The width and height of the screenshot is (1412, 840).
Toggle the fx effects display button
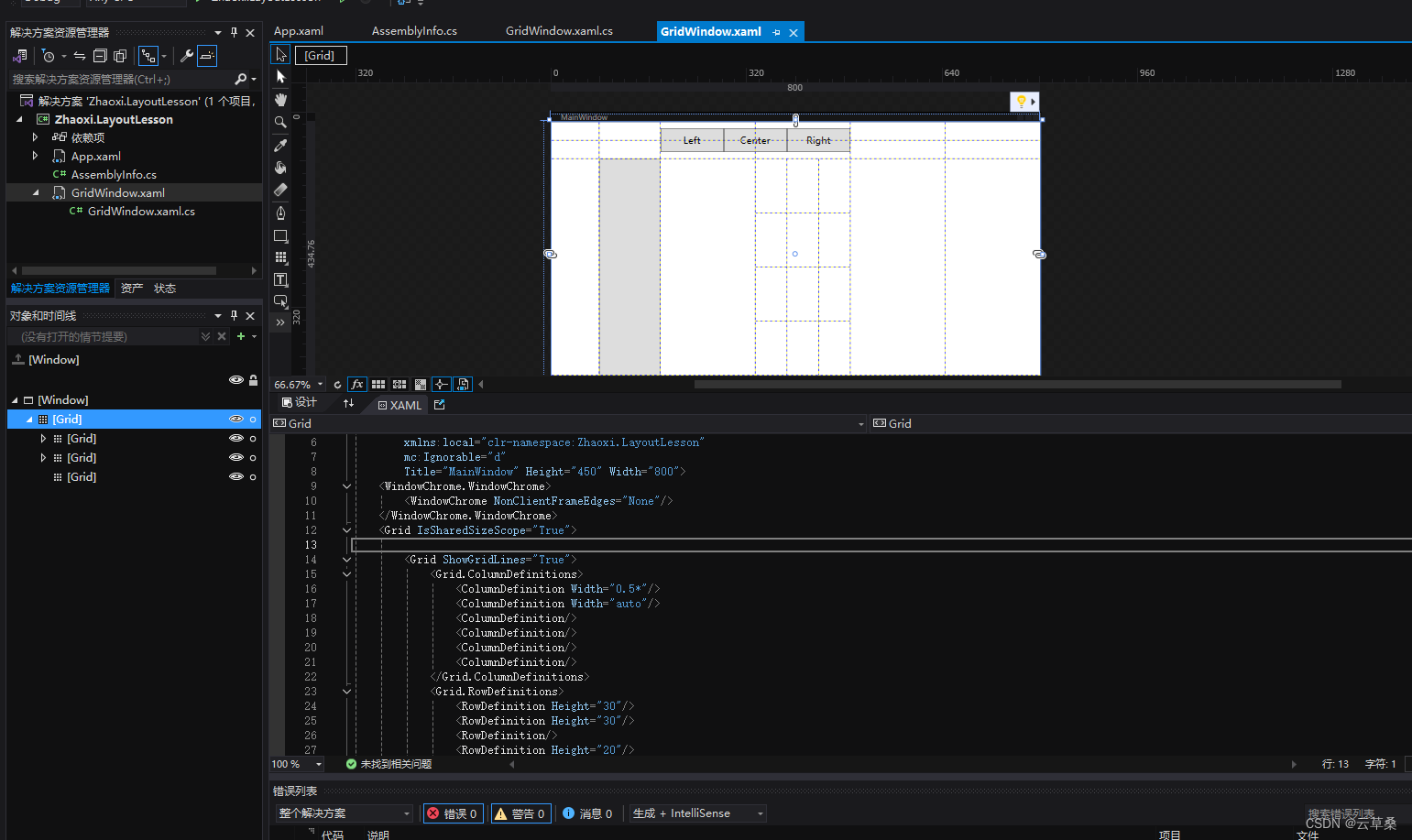point(357,385)
